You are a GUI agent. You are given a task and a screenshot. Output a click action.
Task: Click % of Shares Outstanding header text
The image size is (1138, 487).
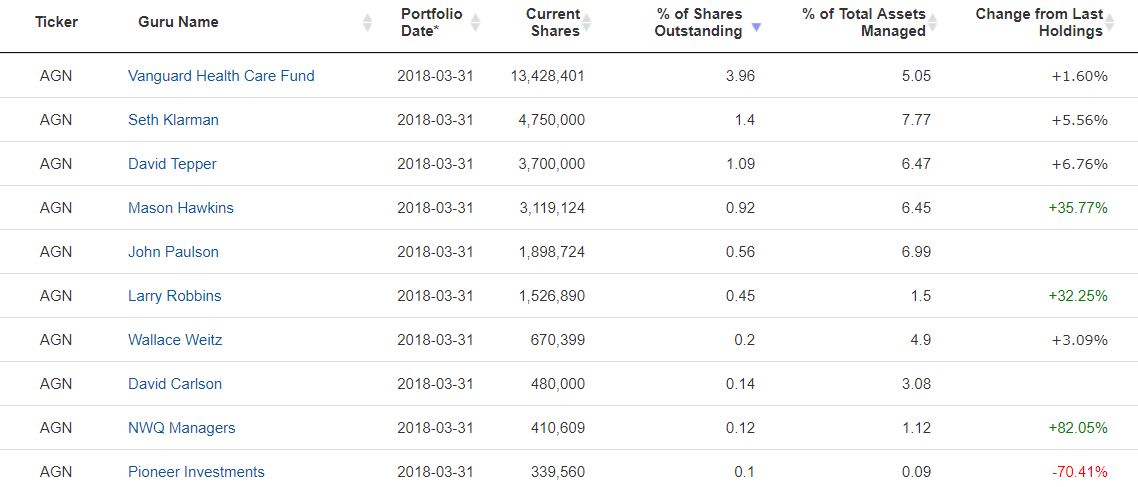[699, 22]
